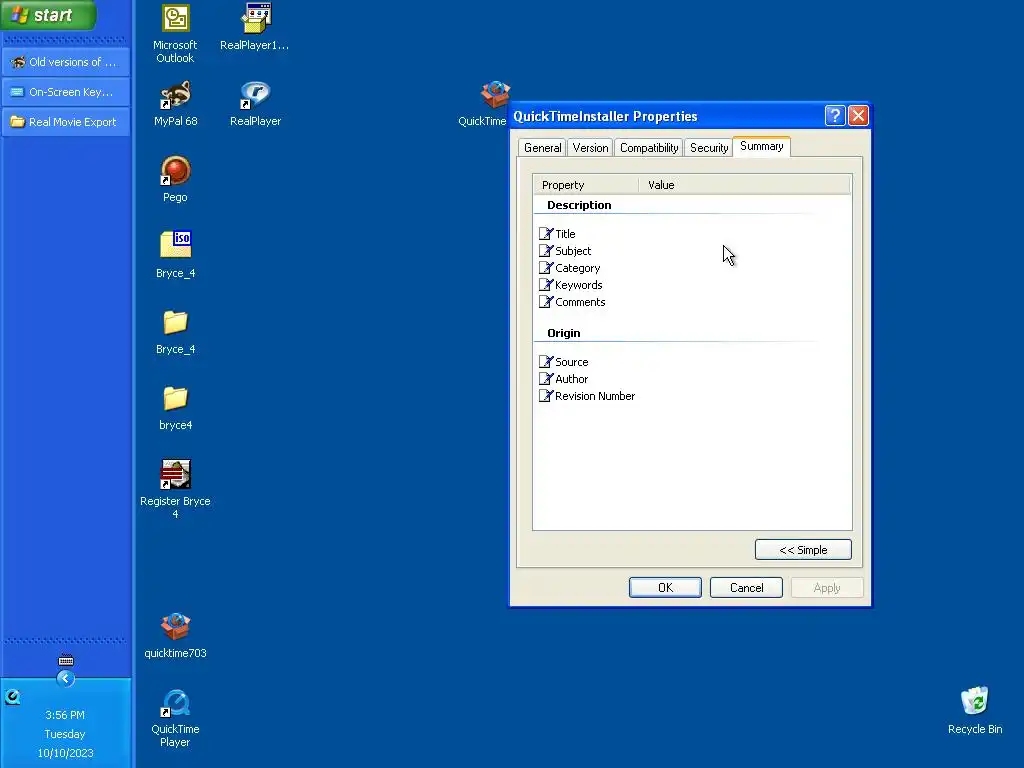Select the QuickTime Player desktop shortcut
Viewport: 1024px width, 768px height.
point(175,718)
